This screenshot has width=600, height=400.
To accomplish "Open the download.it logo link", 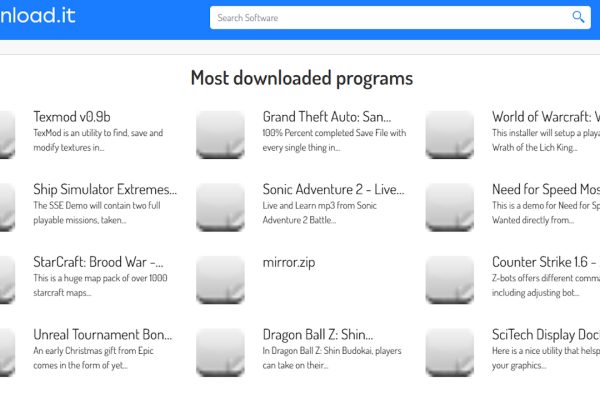I will (x=38, y=16).
